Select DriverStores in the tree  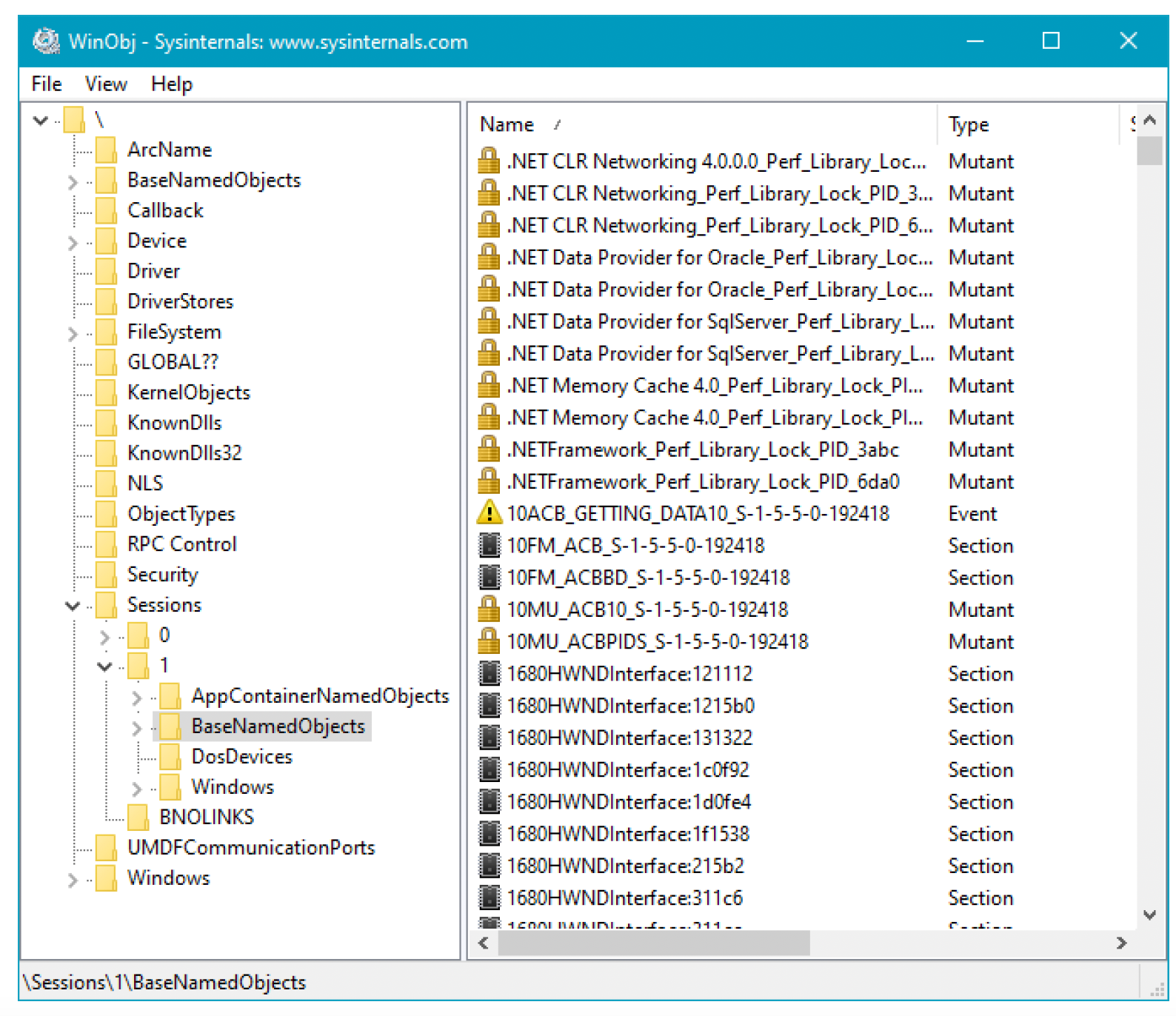click(x=180, y=301)
